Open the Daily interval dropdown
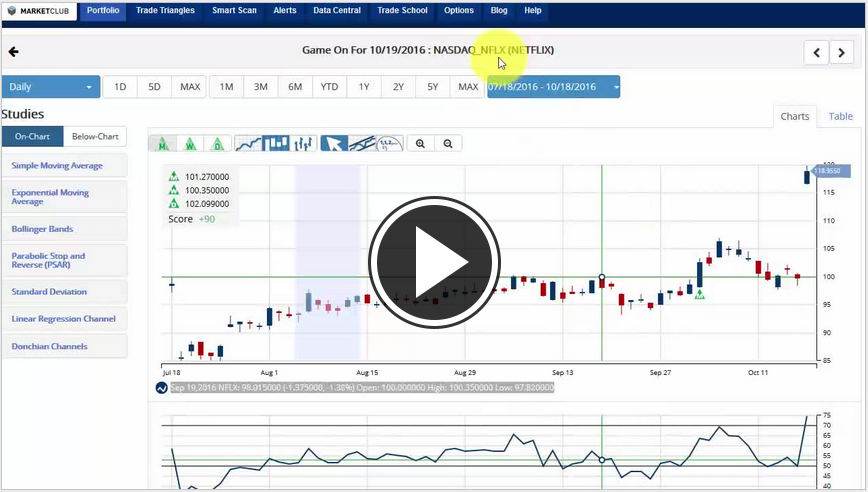This screenshot has width=868, height=492. click(51, 87)
